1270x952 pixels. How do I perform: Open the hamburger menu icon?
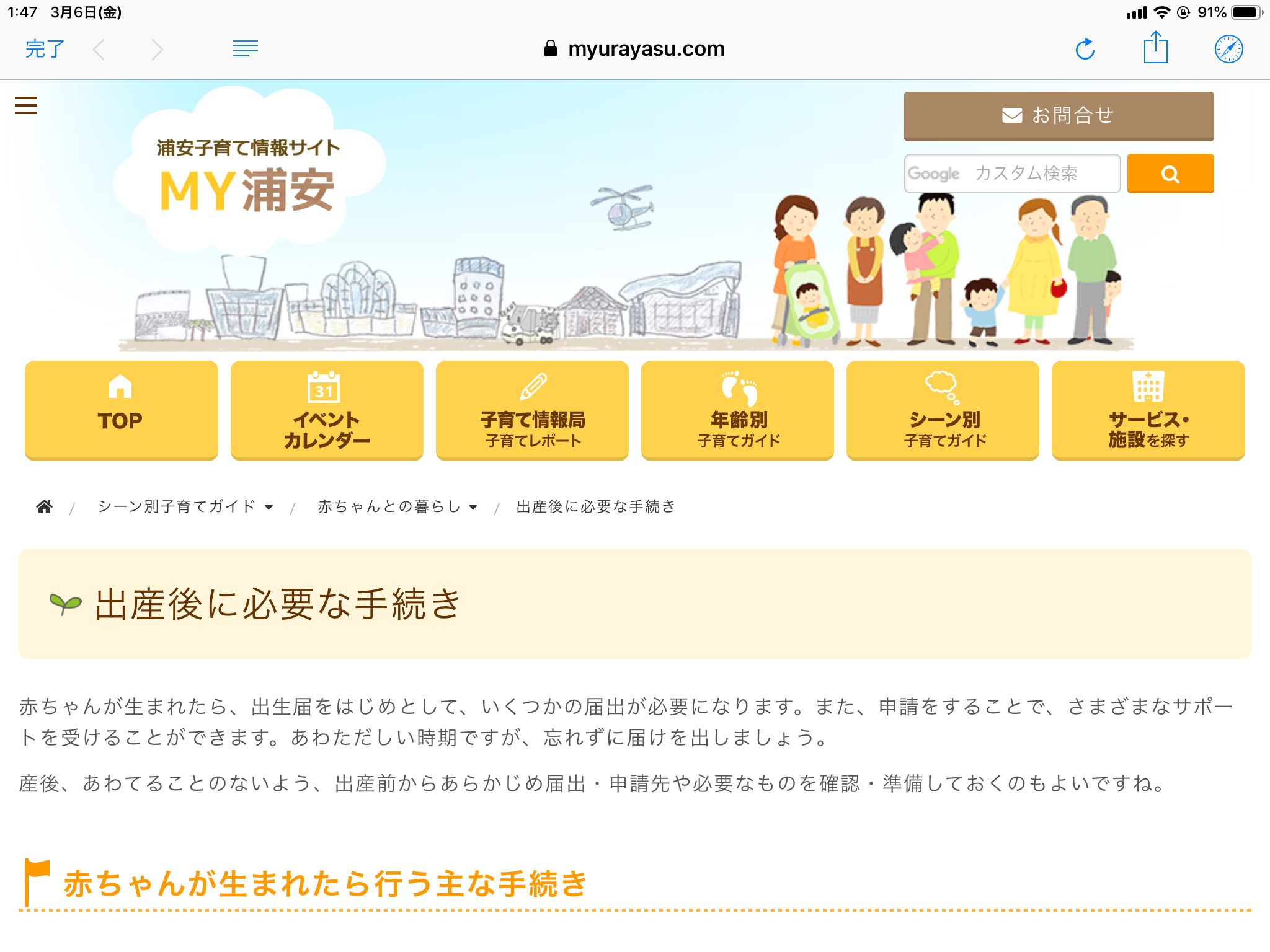[x=26, y=105]
